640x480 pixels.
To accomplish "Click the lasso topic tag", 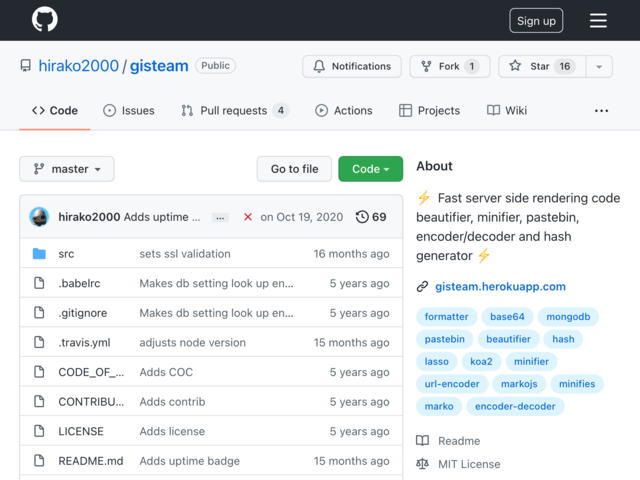I will tap(436, 362).
